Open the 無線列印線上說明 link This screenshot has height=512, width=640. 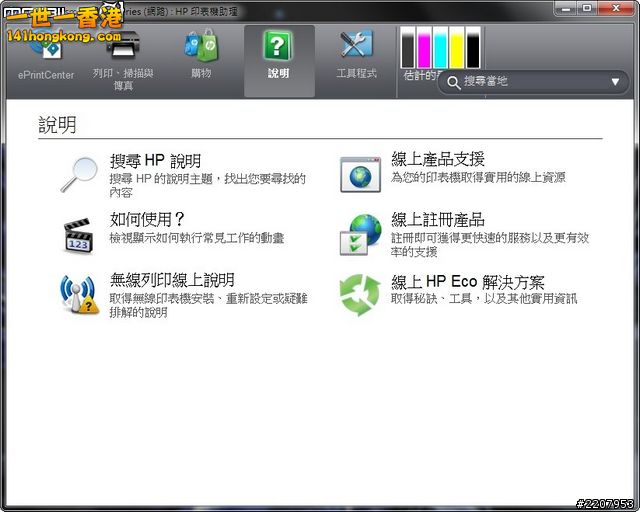click(172, 280)
